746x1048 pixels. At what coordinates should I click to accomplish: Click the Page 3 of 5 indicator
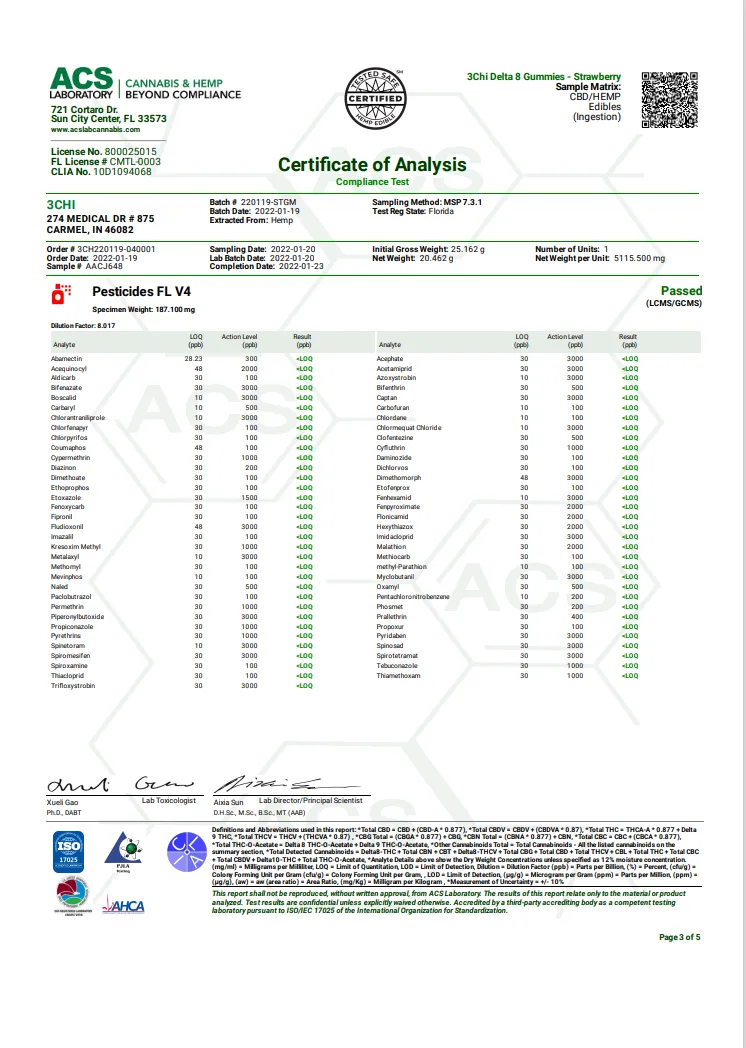pyautogui.click(x=680, y=937)
